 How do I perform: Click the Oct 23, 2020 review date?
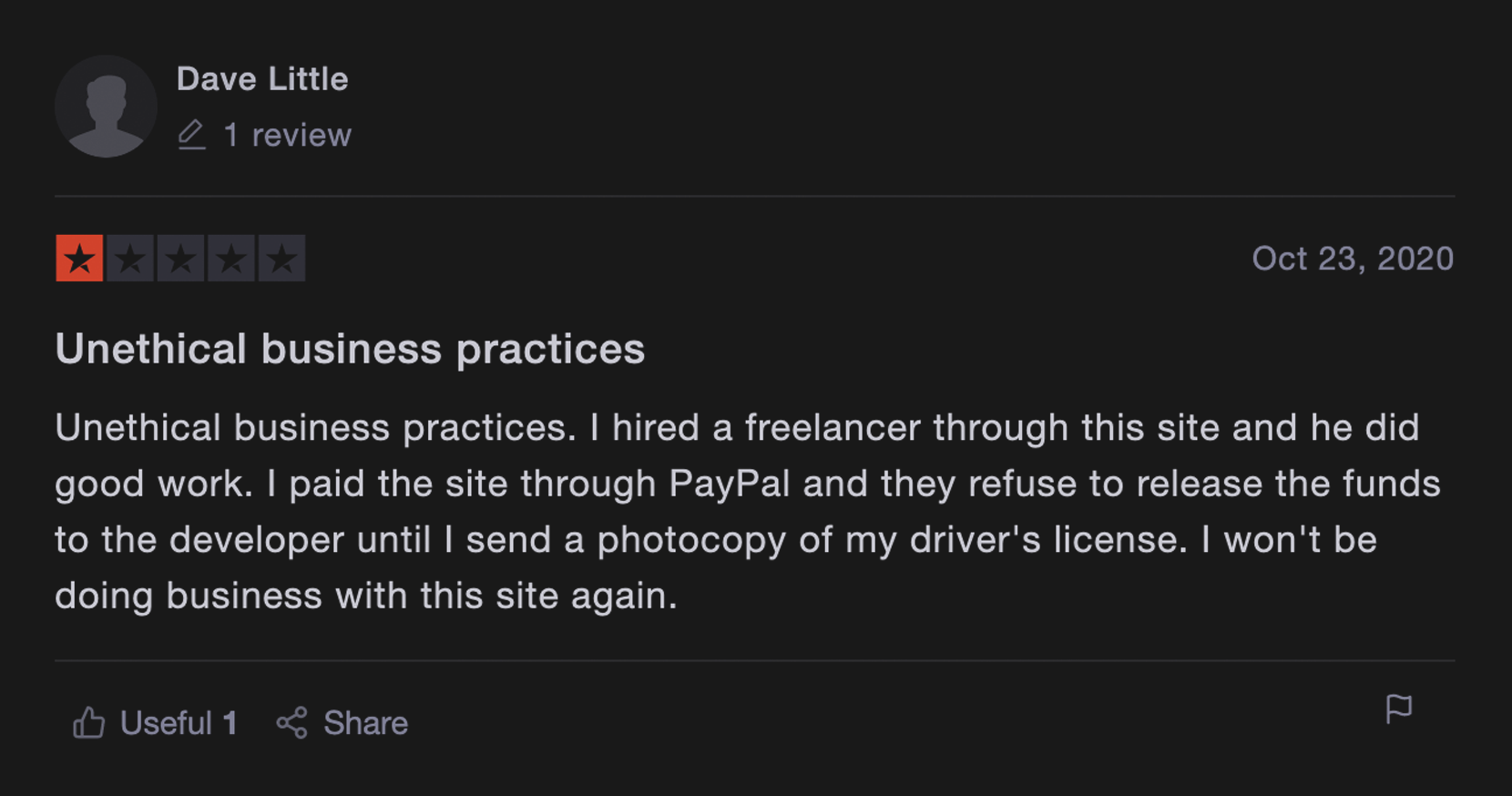pos(1353,259)
